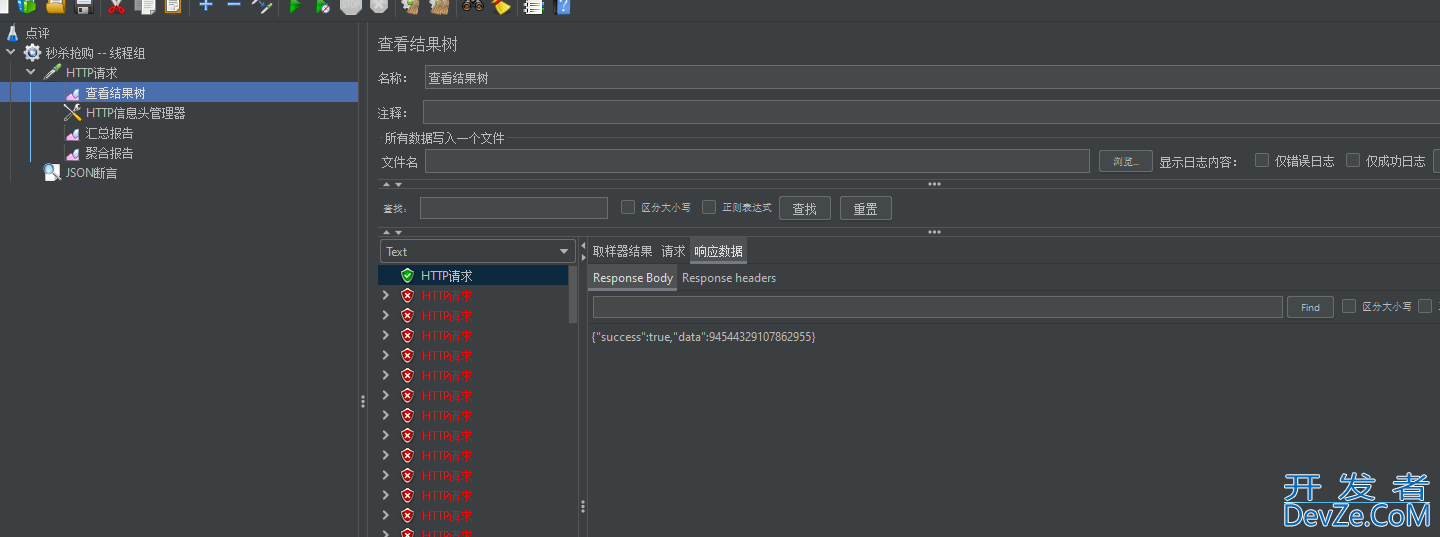Clear all results with the double broom icon
1440x537 pixels.
(439, 6)
